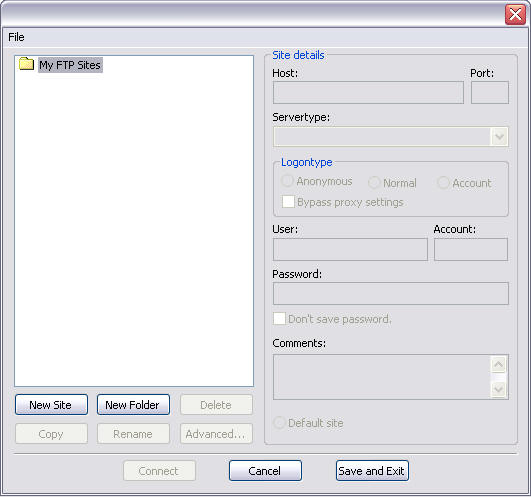Image resolution: width=531 pixels, height=497 pixels.
Task: Click the Comments scroll down arrow
Action: pyautogui.click(x=498, y=389)
